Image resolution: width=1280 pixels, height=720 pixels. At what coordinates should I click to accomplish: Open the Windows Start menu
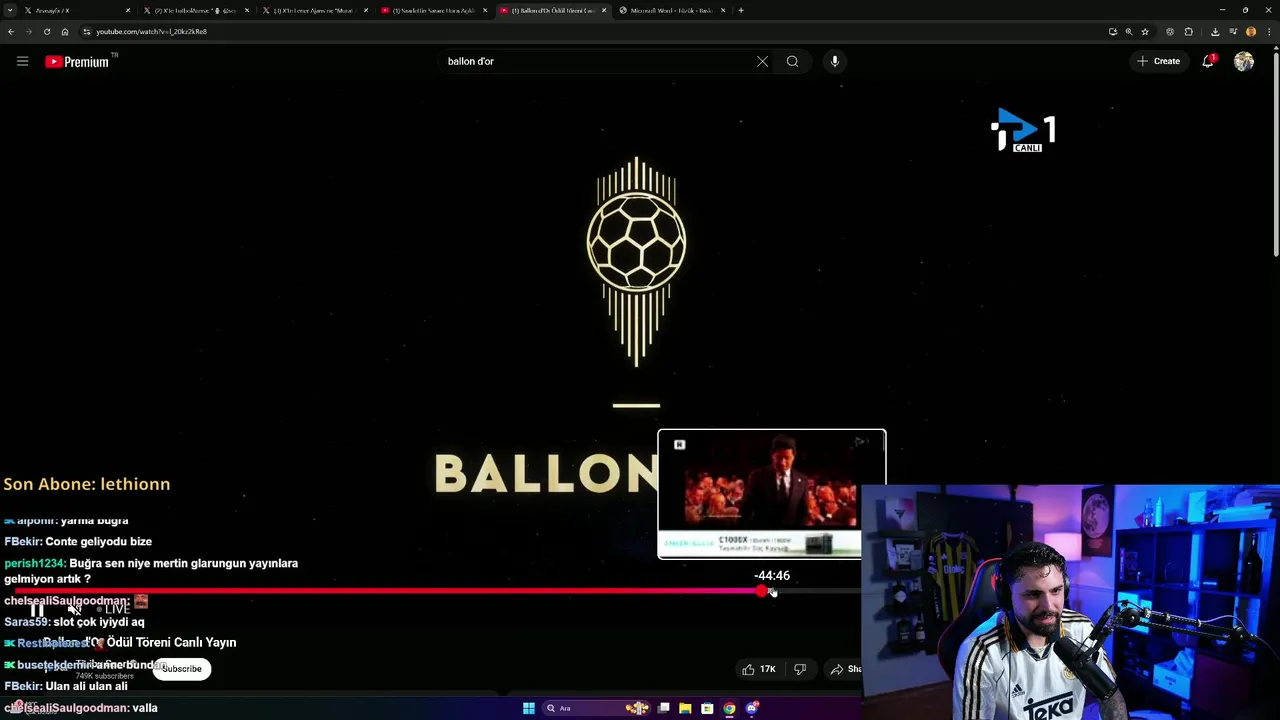pos(528,708)
